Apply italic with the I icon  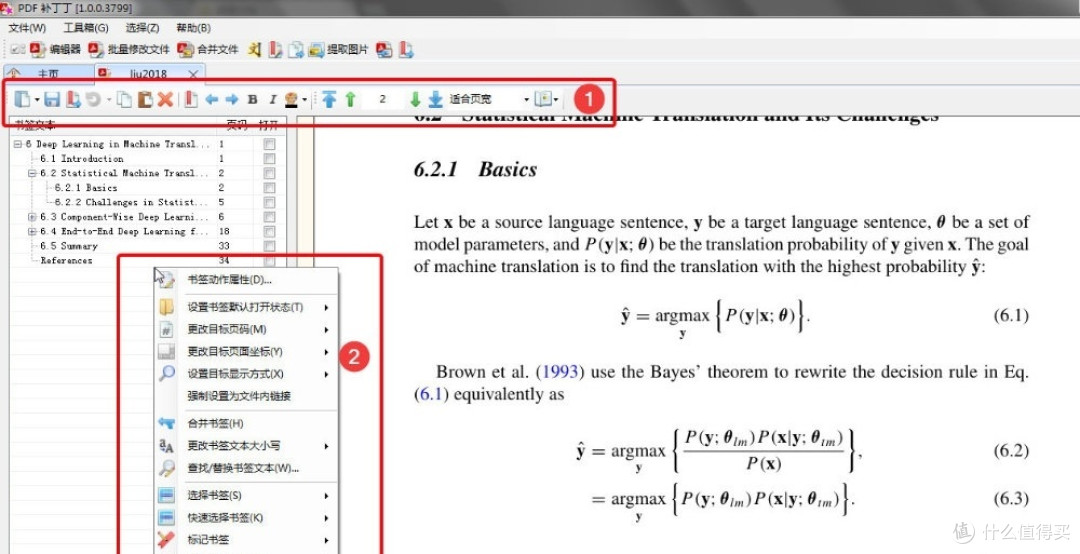point(271,99)
